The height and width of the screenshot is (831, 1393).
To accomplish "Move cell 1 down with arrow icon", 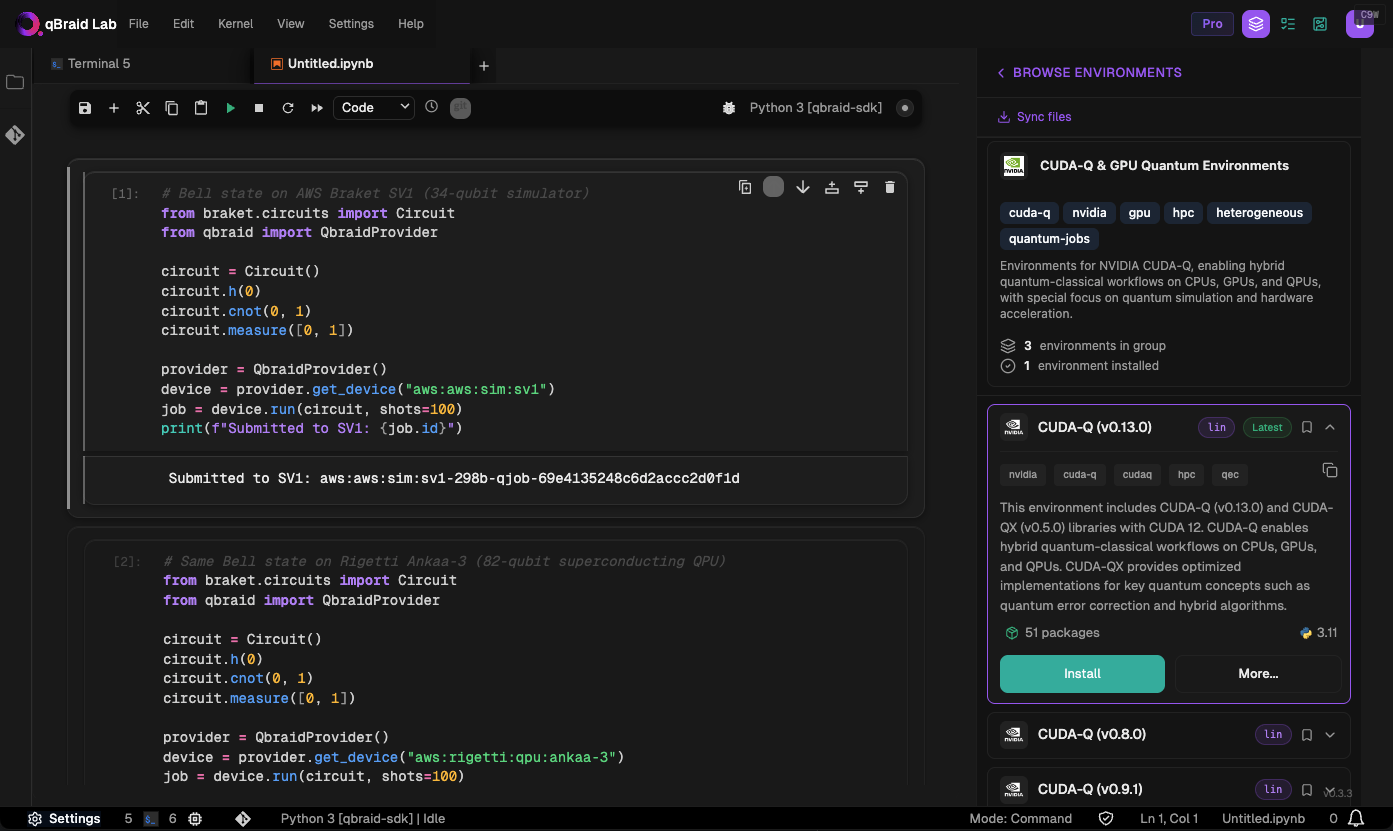I will 803,187.
